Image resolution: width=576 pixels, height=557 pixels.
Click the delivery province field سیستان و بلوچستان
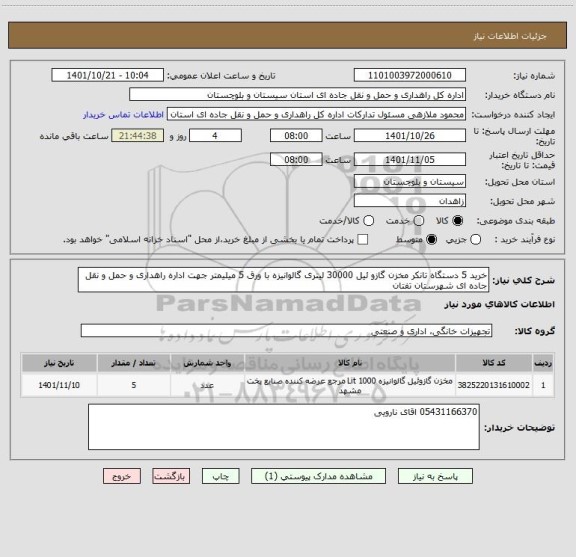tap(410, 182)
